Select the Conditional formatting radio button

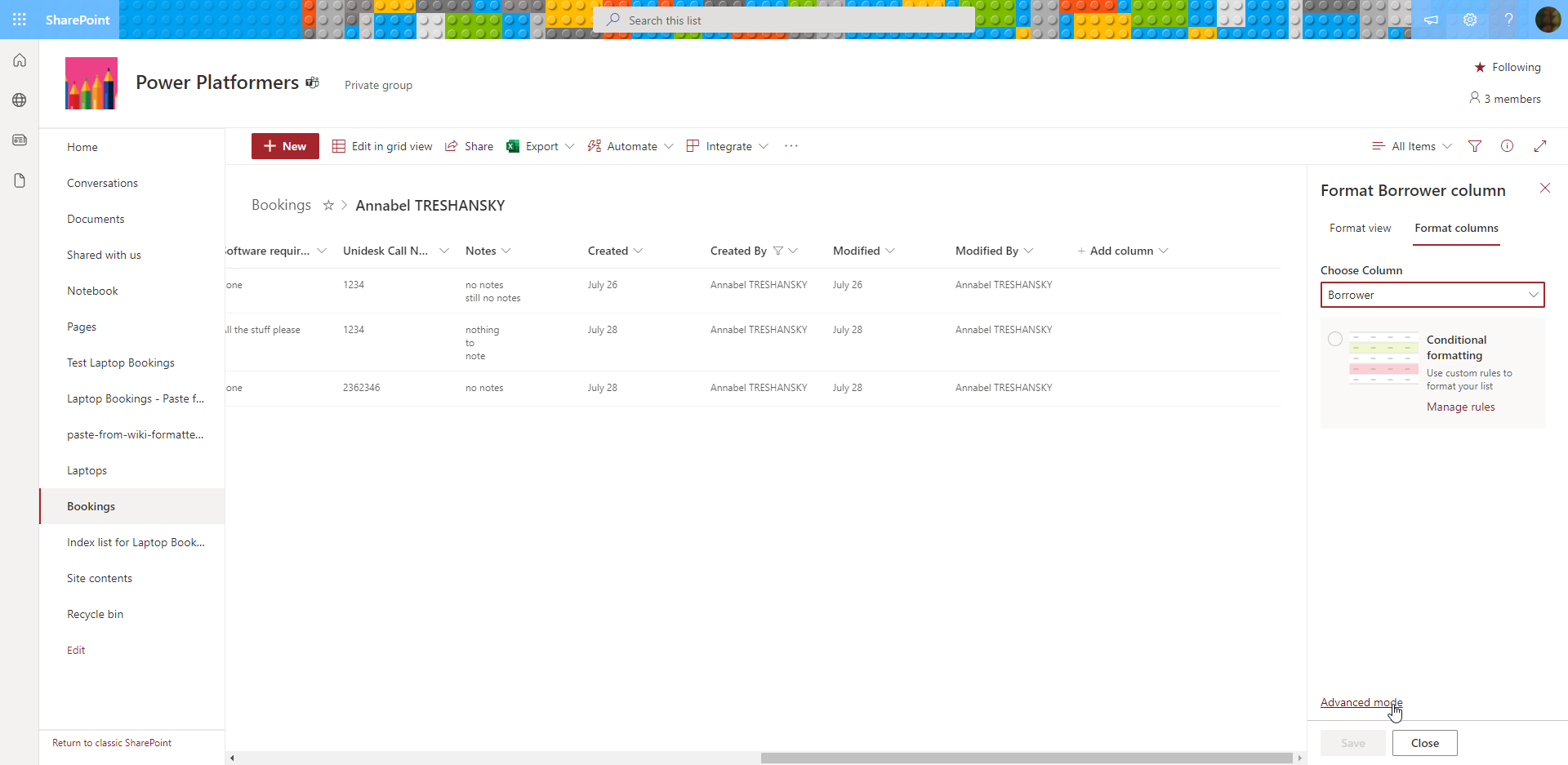pyautogui.click(x=1335, y=339)
